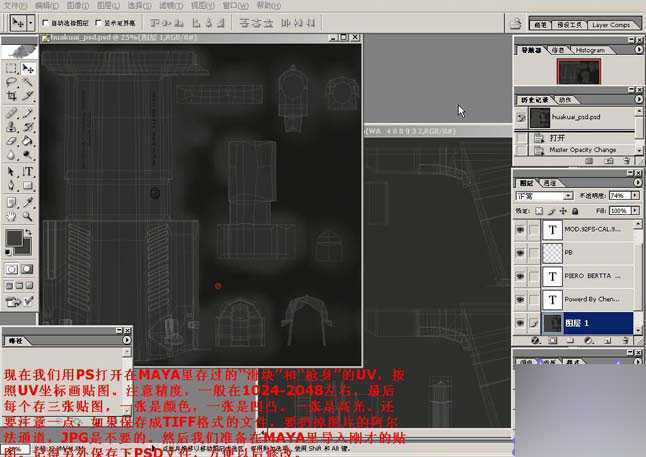The width and height of the screenshot is (646, 457).
Task: Click the Fill 100% field
Action: [620, 211]
